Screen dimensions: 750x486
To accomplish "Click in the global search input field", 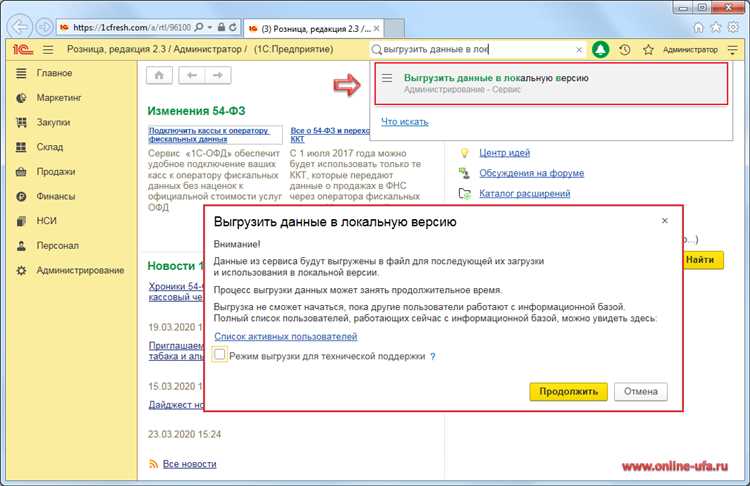I will click(x=476, y=49).
